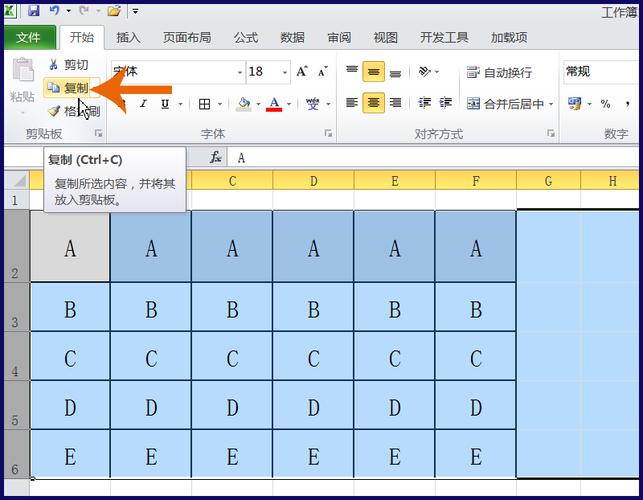
Task: Click the fill color paint bucket swatch
Action: [244, 104]
